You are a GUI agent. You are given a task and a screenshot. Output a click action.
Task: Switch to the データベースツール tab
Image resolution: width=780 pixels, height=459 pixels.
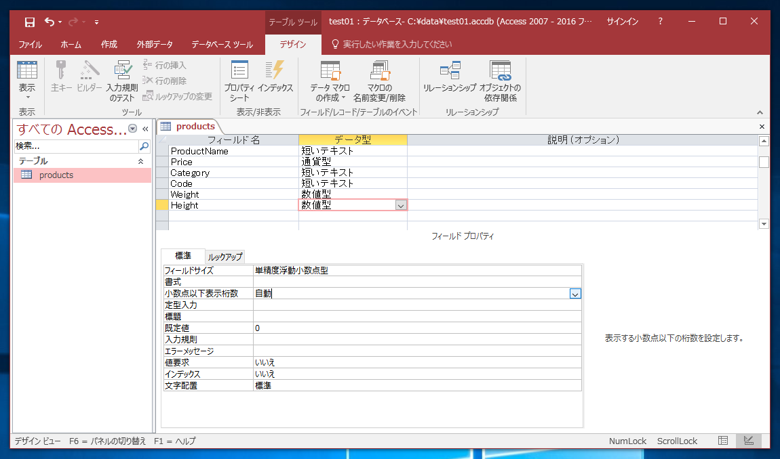222,44
